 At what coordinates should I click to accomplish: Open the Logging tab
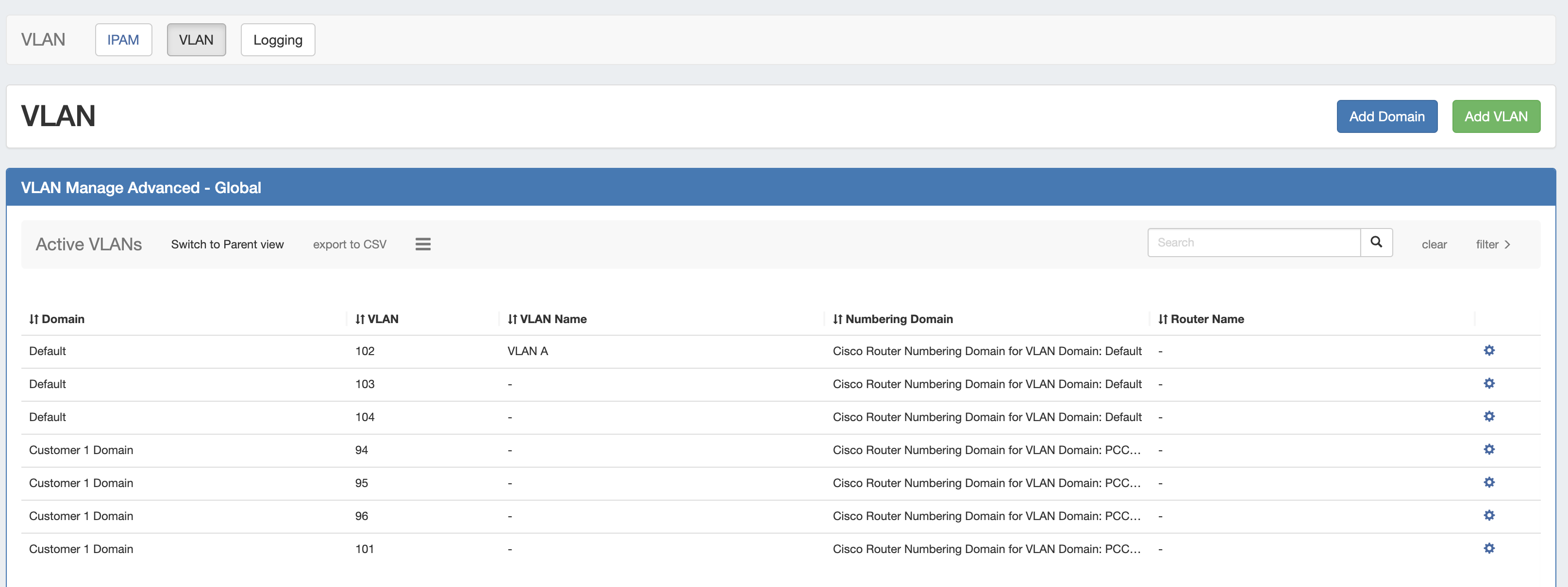[x=278, y=40]
